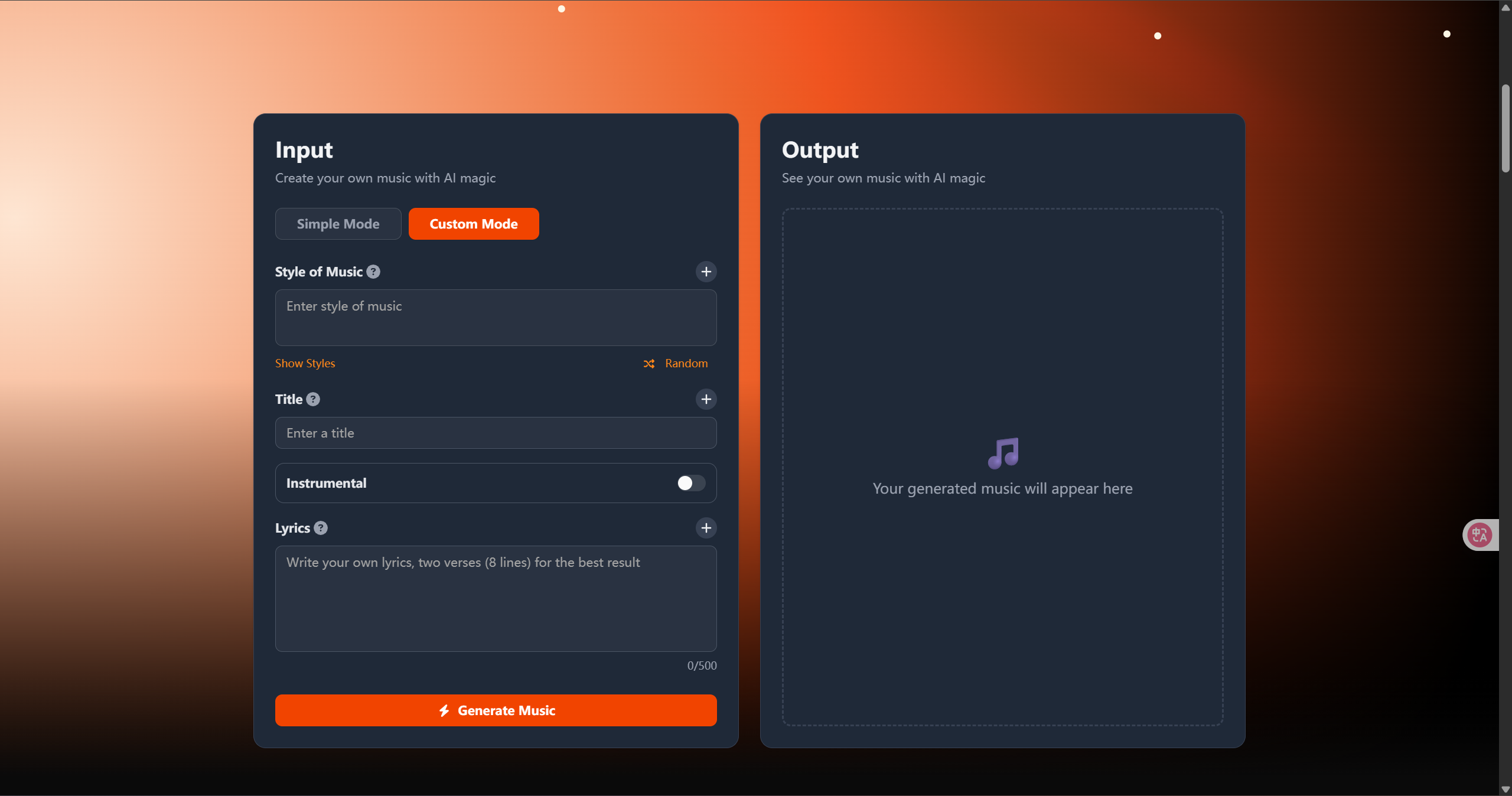
Task: Expand the Show Styles list
Action: tap(305, 363)
